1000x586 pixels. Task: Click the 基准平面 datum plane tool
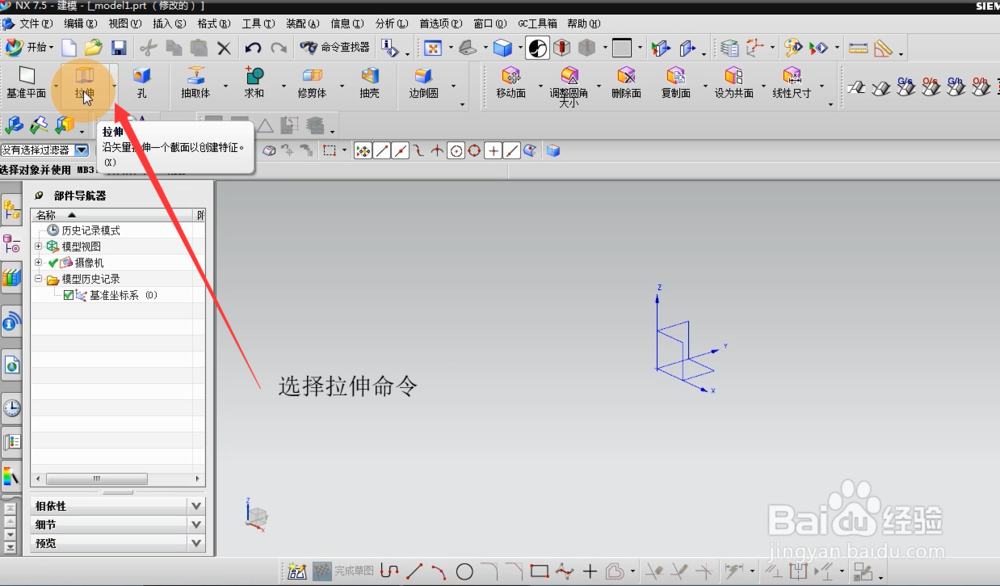[26, 83]
